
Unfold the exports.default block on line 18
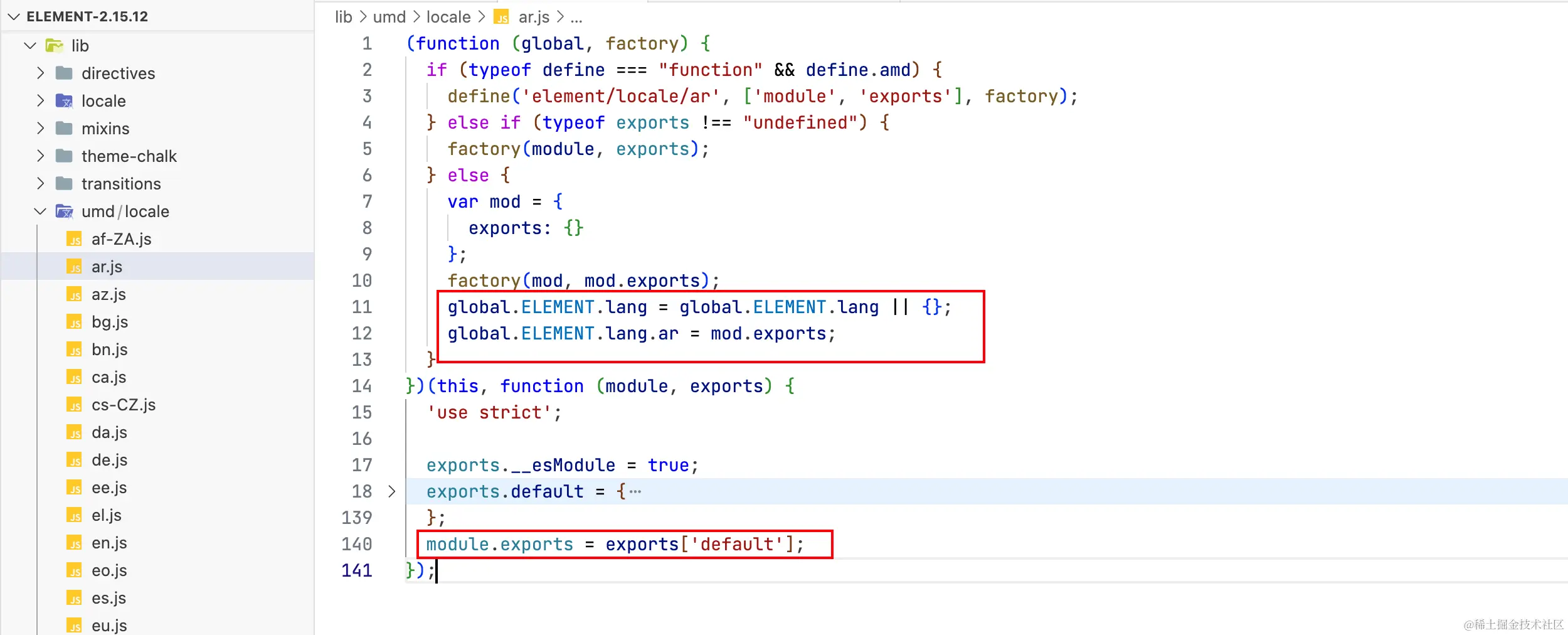(x=391, y=491)
